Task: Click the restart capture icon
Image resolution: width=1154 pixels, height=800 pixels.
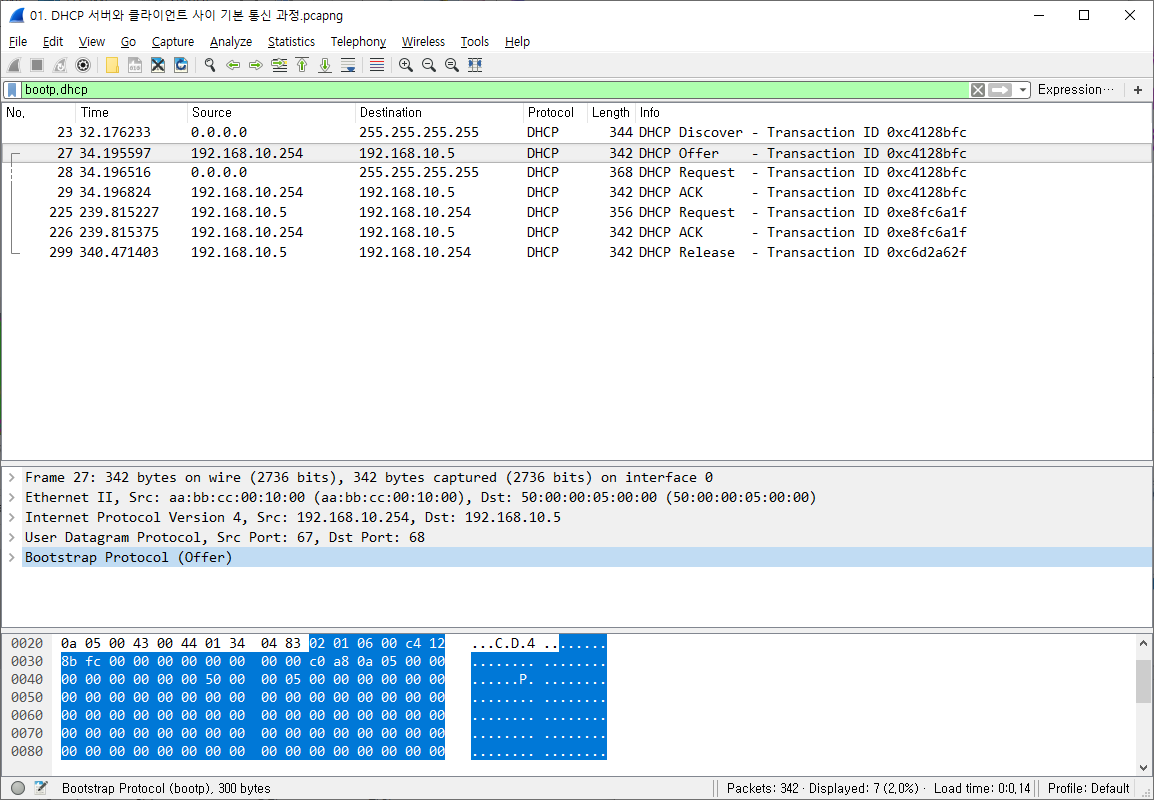Action: 60,66
